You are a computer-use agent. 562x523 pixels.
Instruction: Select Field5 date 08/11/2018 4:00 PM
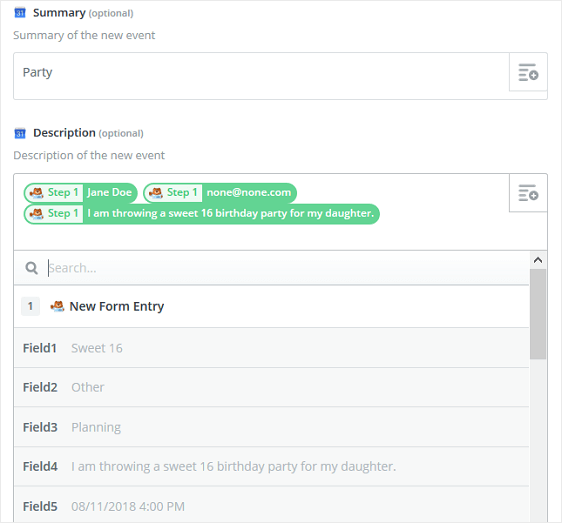pyautogui.click(x=271, y=506)
